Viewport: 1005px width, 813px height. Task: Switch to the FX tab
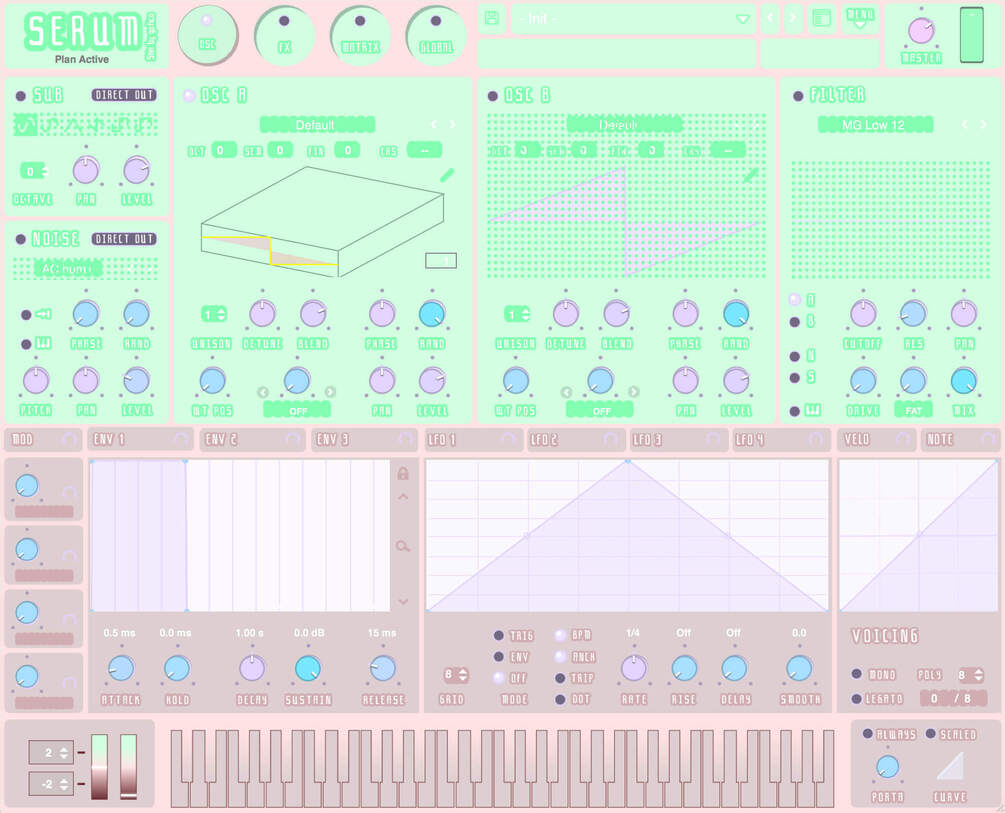284,36
